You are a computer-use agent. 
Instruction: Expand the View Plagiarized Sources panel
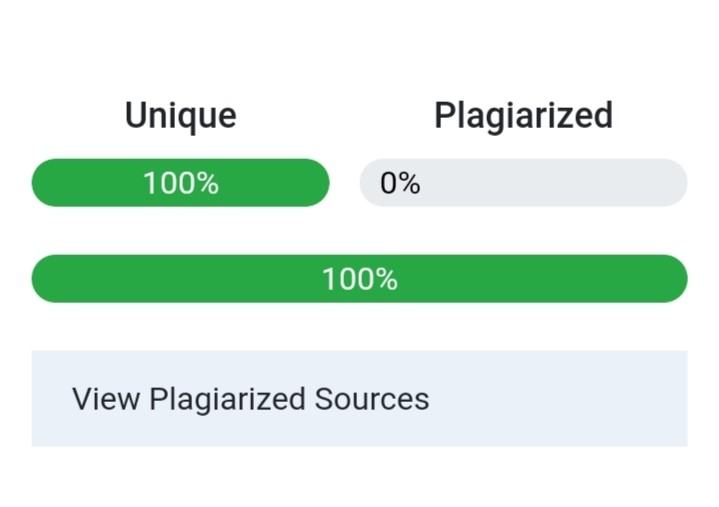click(x=360, y=398)
